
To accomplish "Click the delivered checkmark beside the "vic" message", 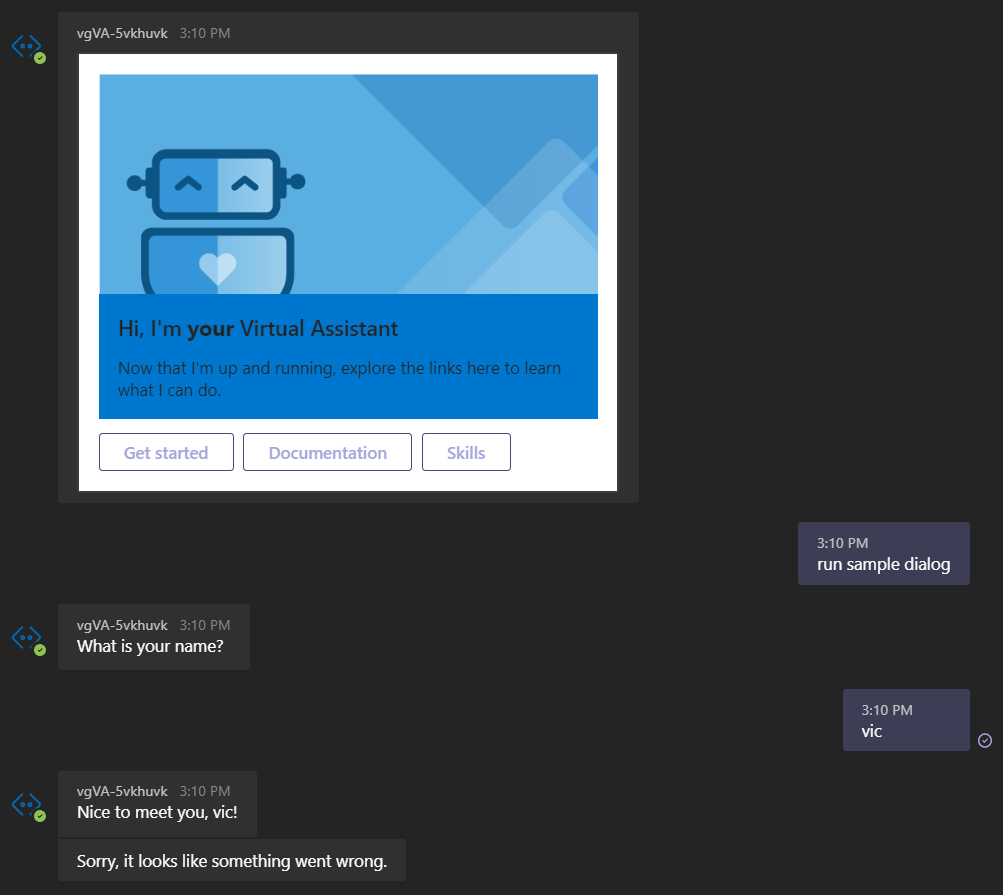I will coord(985,741).
